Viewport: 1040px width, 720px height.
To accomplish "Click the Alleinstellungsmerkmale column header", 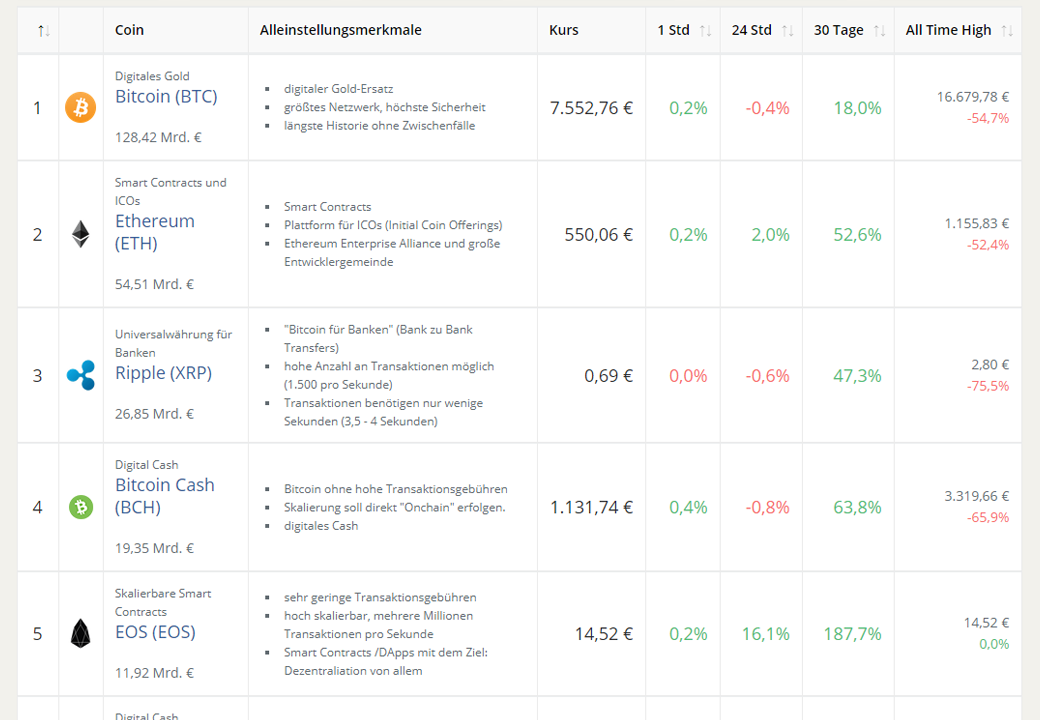I will pos(340,30).
